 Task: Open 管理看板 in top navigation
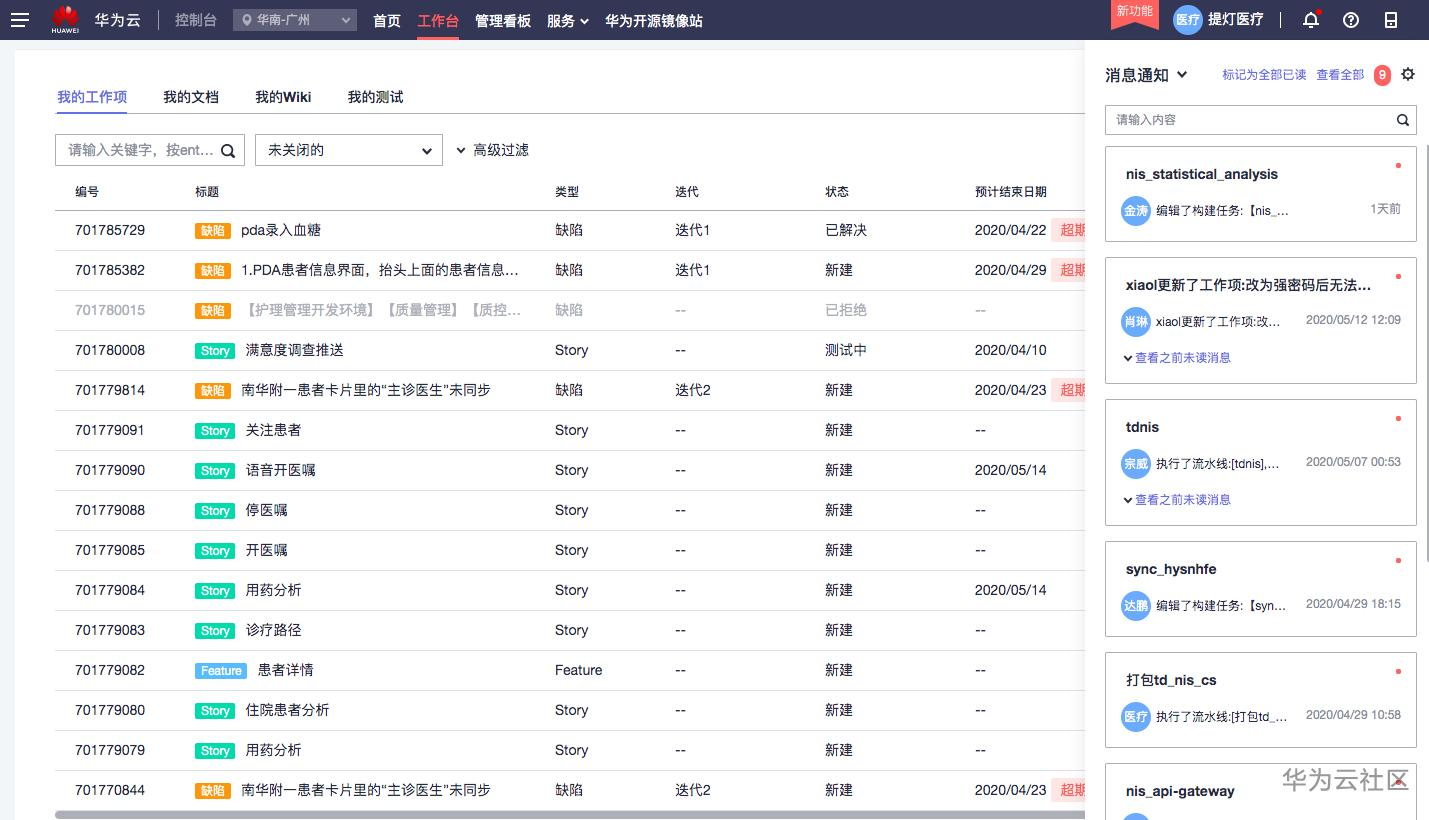[503, 20]
